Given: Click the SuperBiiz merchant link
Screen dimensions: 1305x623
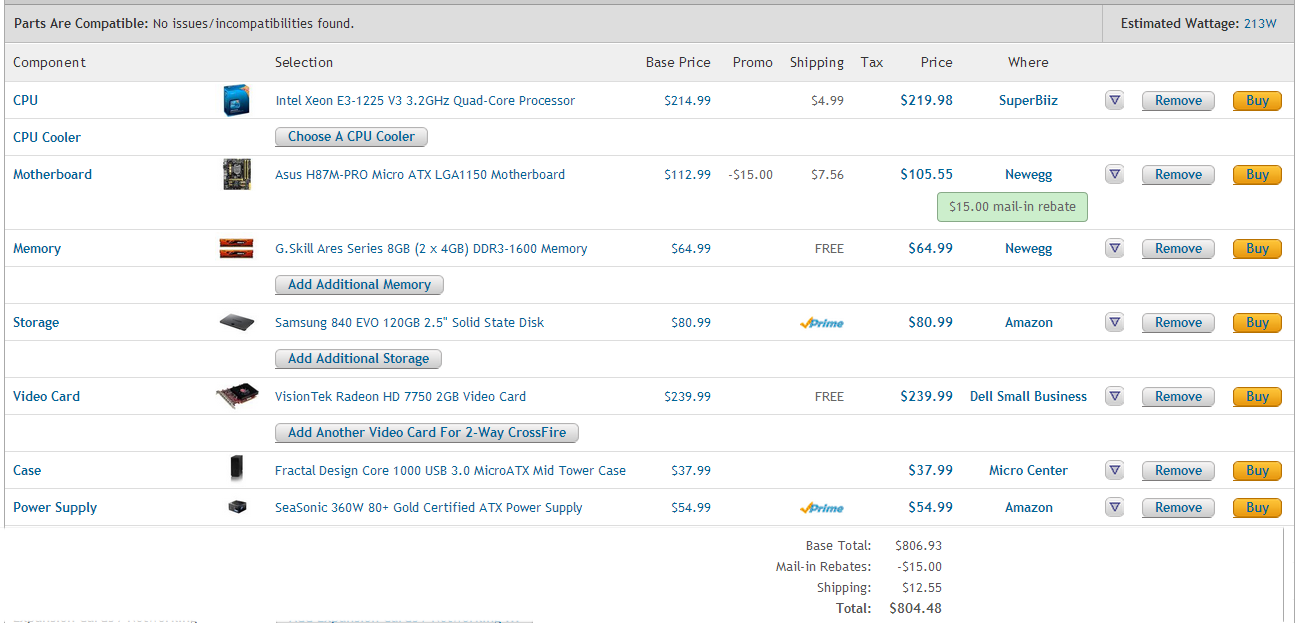Looking at the screenshot, I should pos(1028,100).
